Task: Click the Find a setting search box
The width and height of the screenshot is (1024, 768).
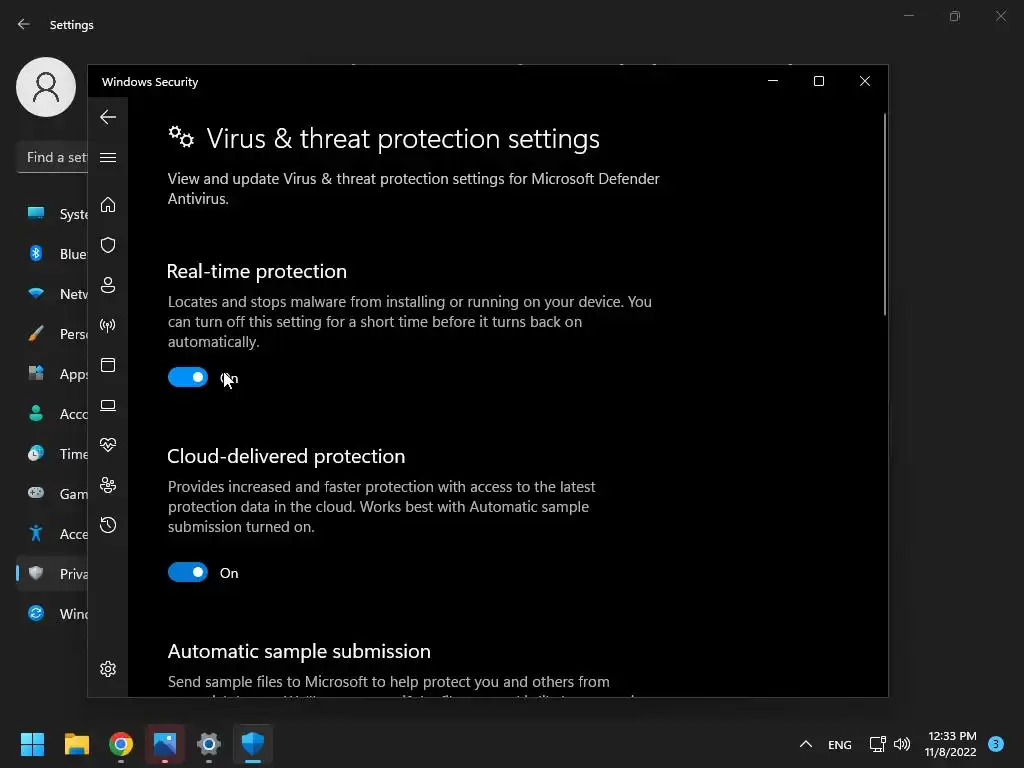Action: tap(52, 157)
